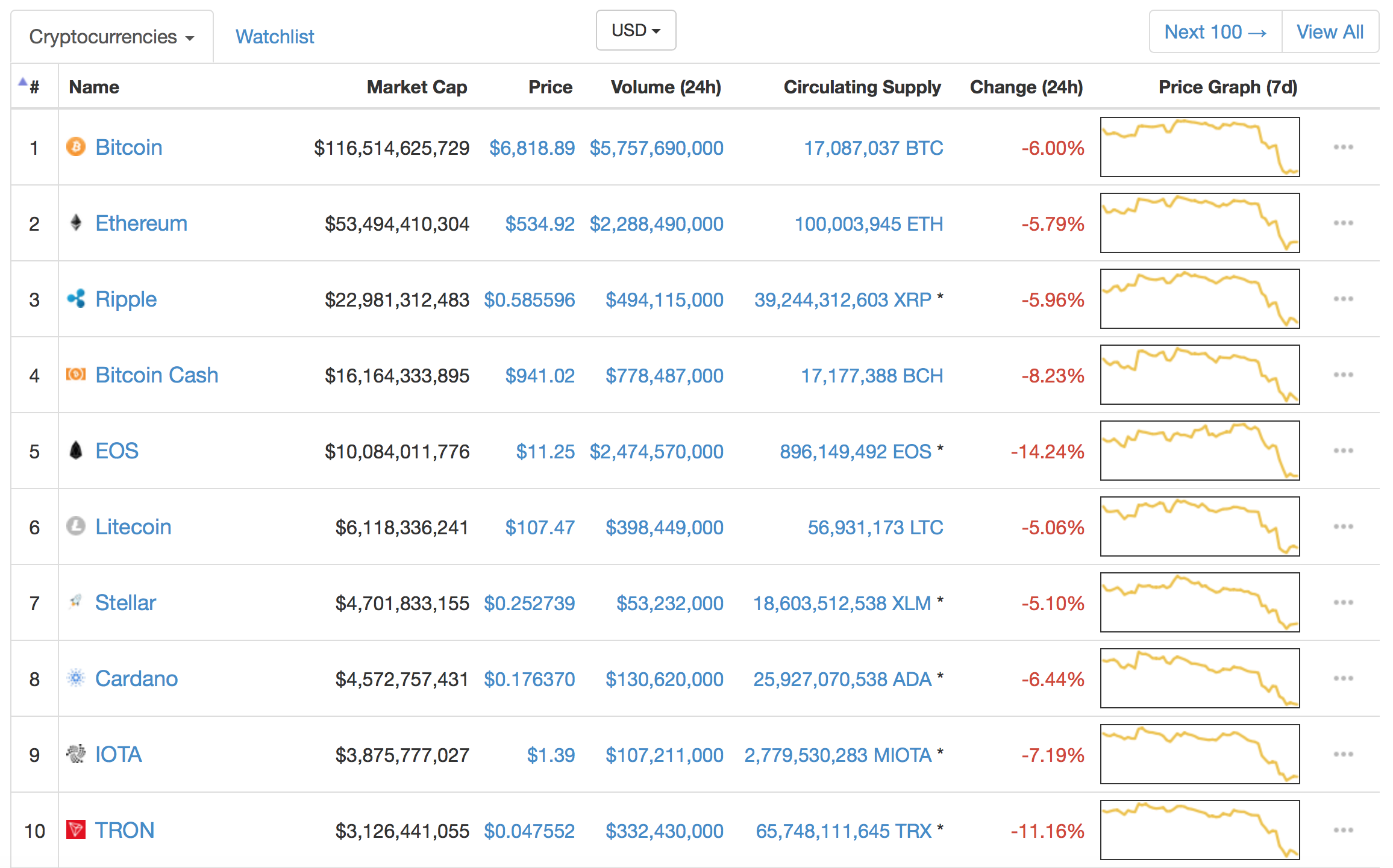Sort by Change (24h) column header

[1026, 87]
